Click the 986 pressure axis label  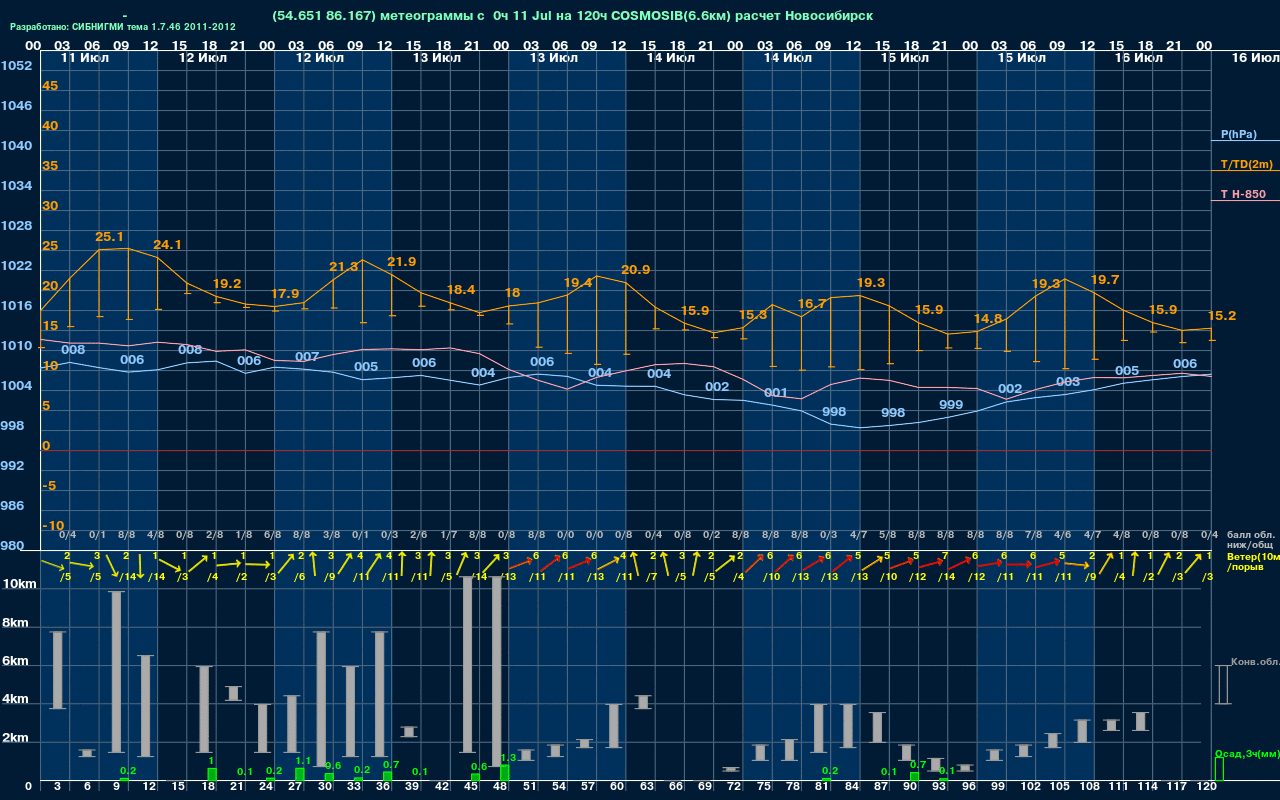(x=12, y=506)
